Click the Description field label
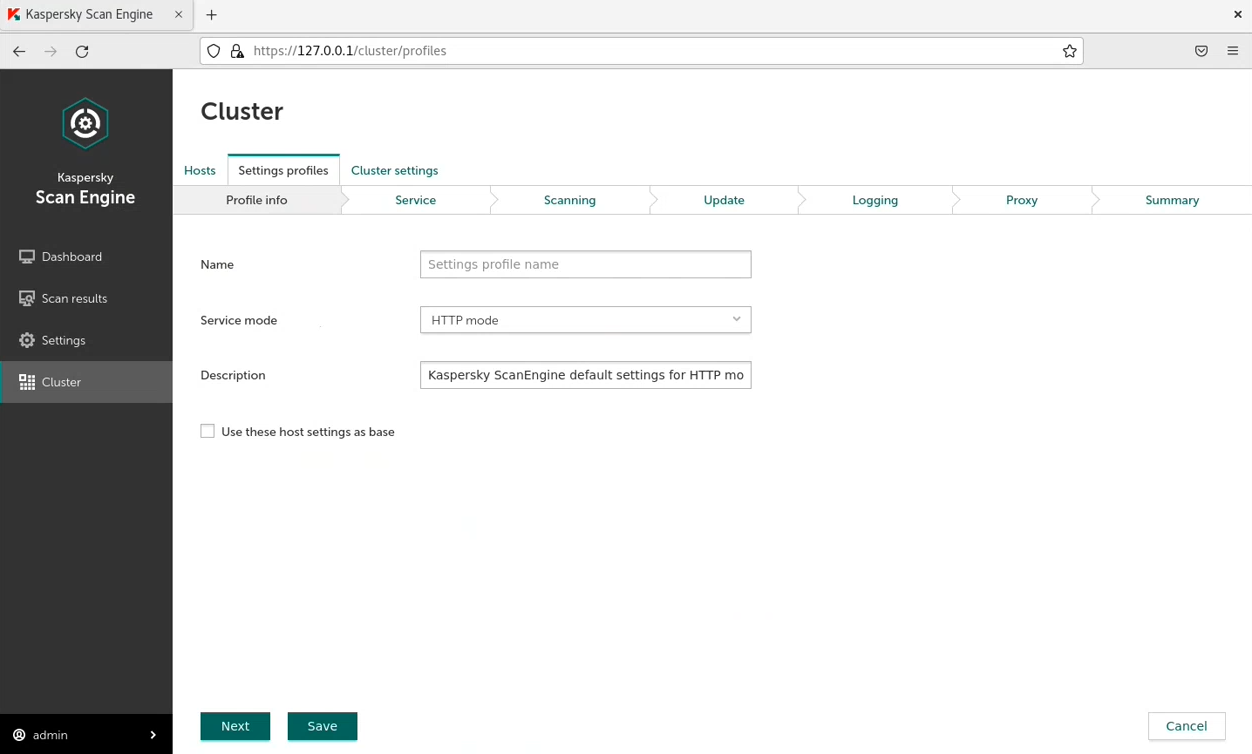 coord(233,376)
